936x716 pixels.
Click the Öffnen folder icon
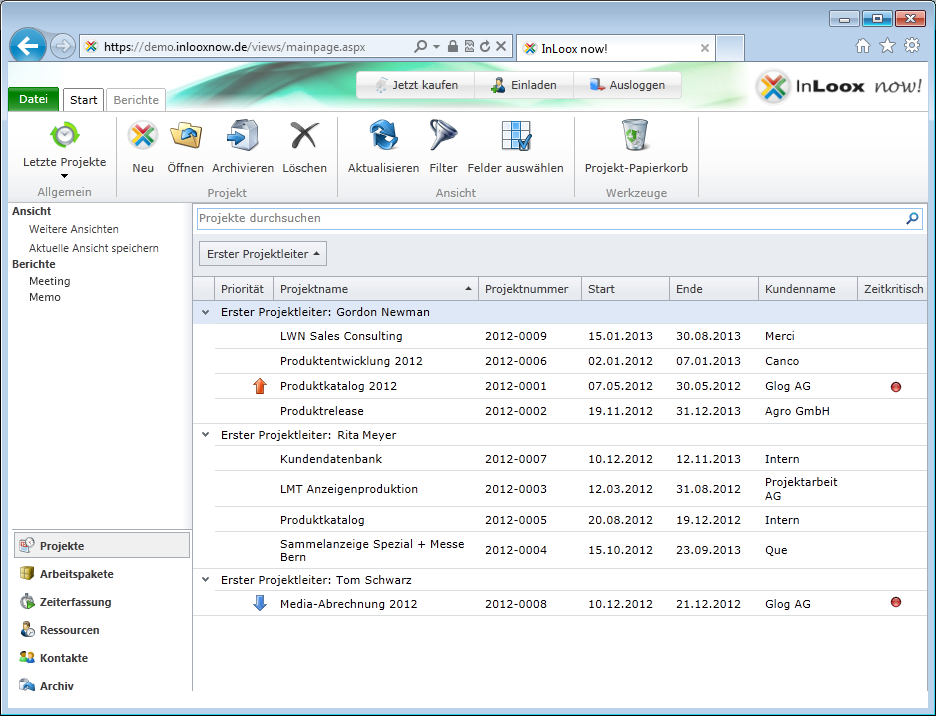pos(186,136)
